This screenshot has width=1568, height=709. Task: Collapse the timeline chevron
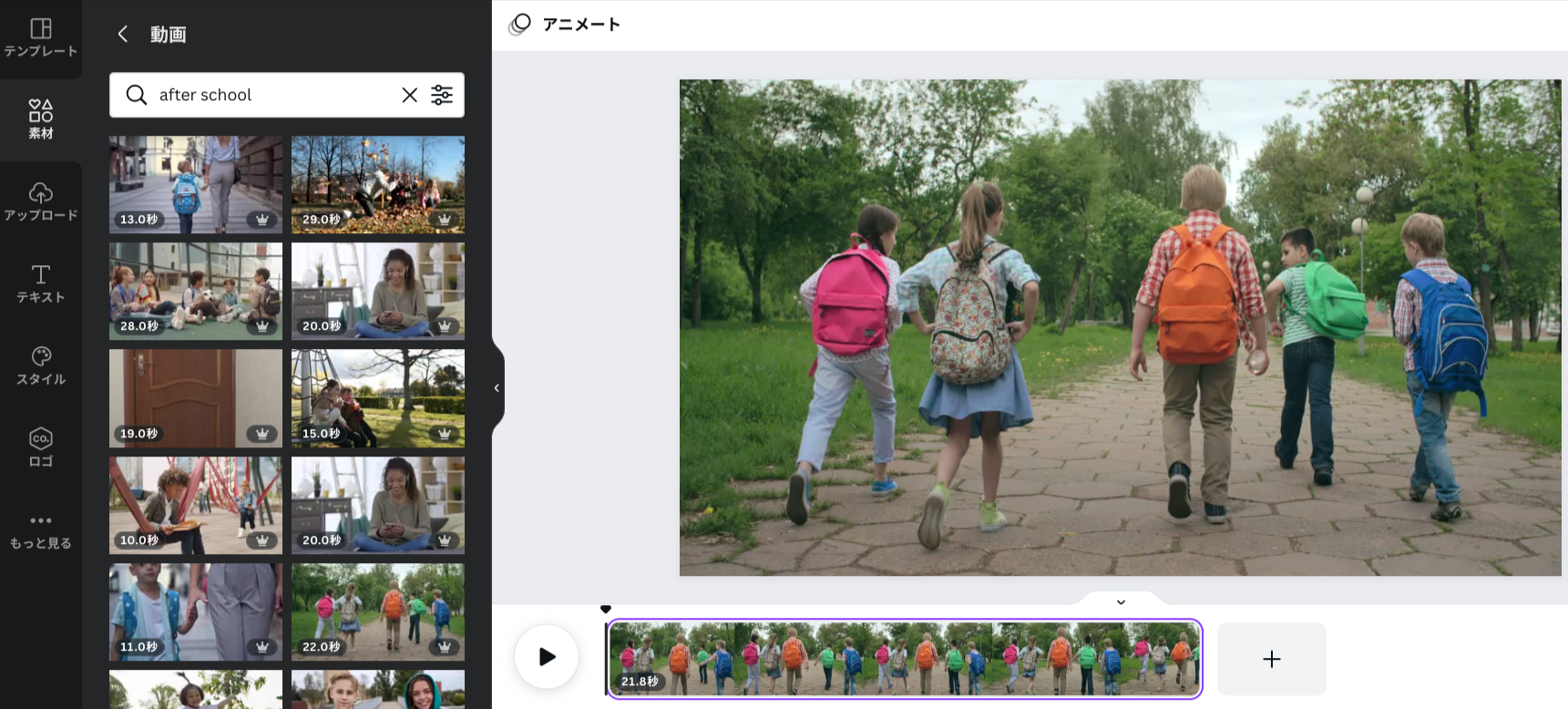[1121, 601]
